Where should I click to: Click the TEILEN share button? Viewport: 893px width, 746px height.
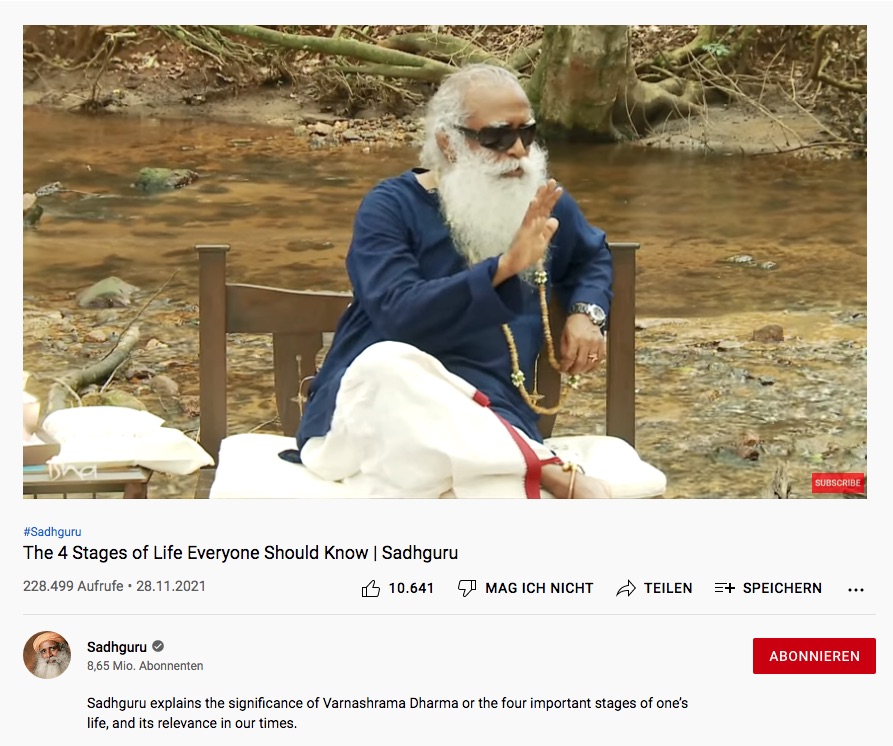point(654,588)
